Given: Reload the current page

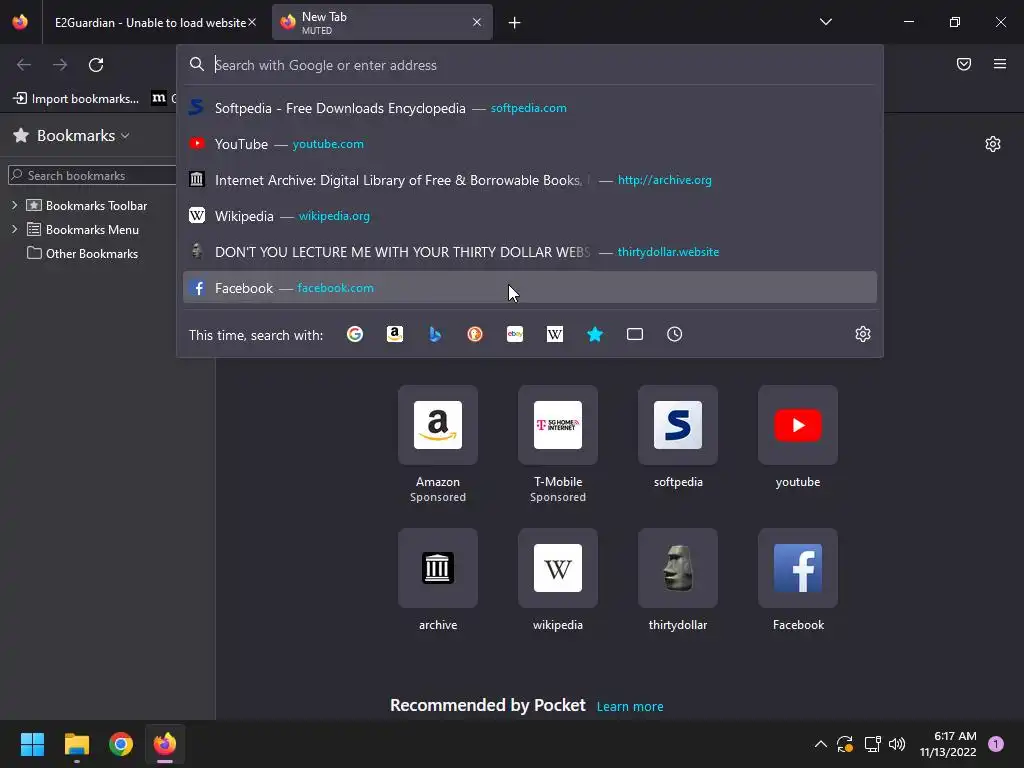Looking at the screenshot, I should coord(96,65).
